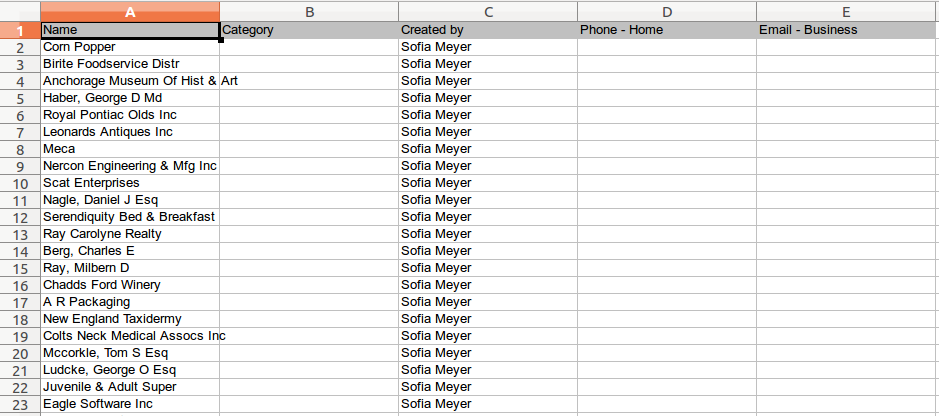Screen dimensions: 939x416
Task: Select the Created by header cell
Action: point(488,30)
